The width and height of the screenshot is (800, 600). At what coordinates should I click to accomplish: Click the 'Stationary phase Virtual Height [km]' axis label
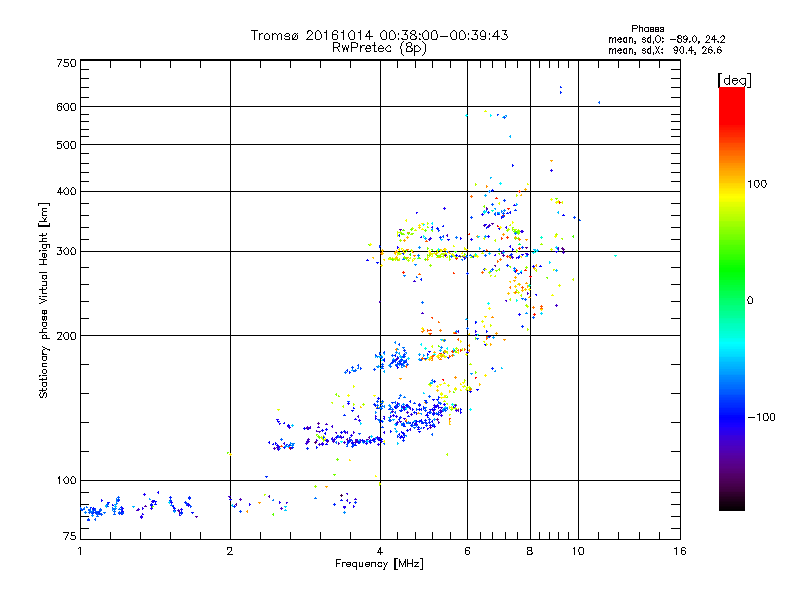[x=44, y=301]
